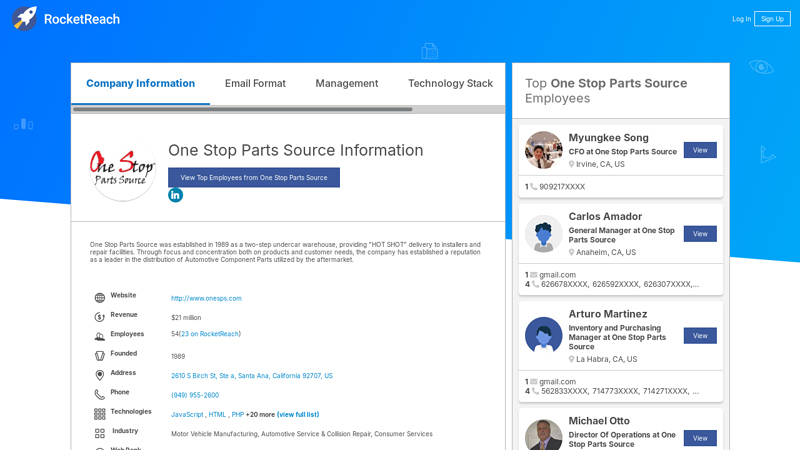The image size is (800, 450).
Task: Click phone icon next to 909217XXXX
Action: pyautogui.click(x=534, y=187)
